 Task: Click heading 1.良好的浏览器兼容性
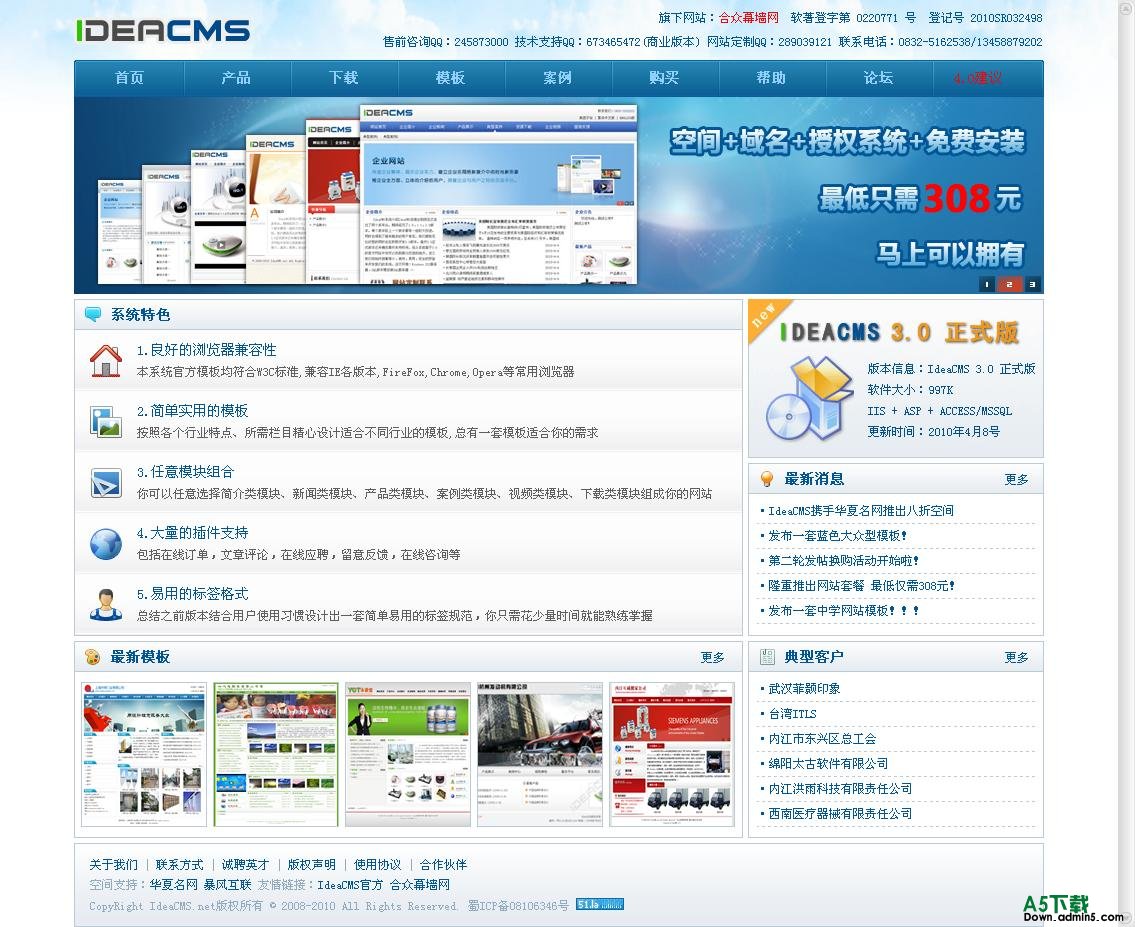pos(206,350)
